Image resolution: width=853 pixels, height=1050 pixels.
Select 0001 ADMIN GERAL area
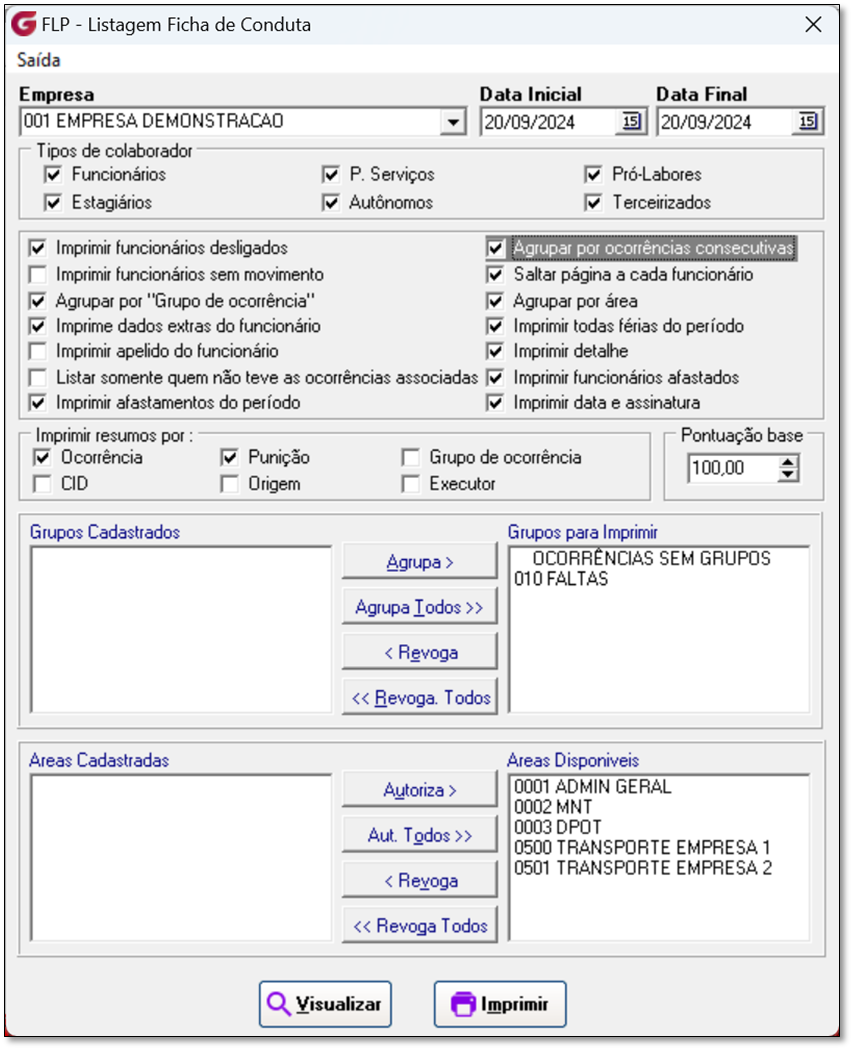[x=593, y=787]
